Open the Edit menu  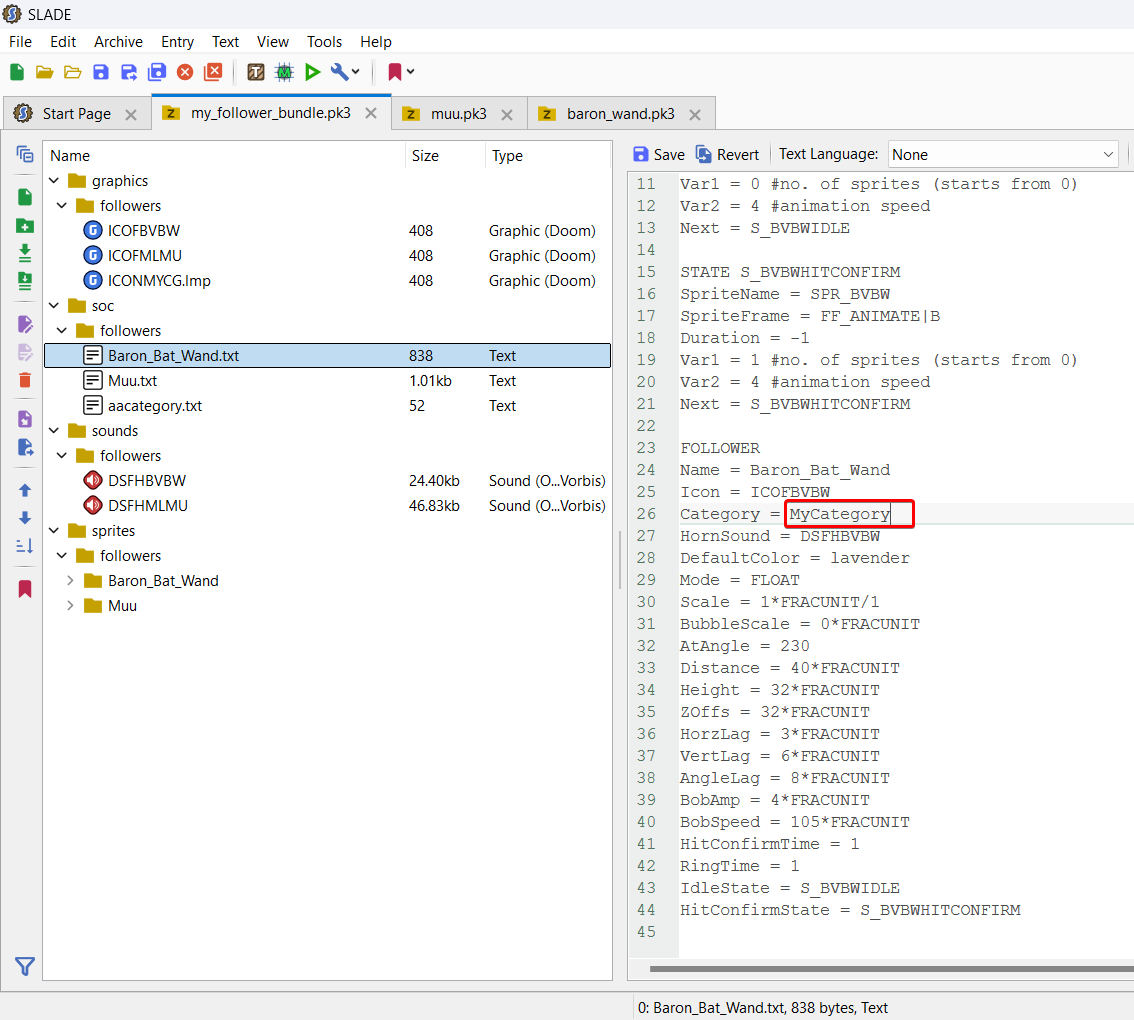(63, 41)
